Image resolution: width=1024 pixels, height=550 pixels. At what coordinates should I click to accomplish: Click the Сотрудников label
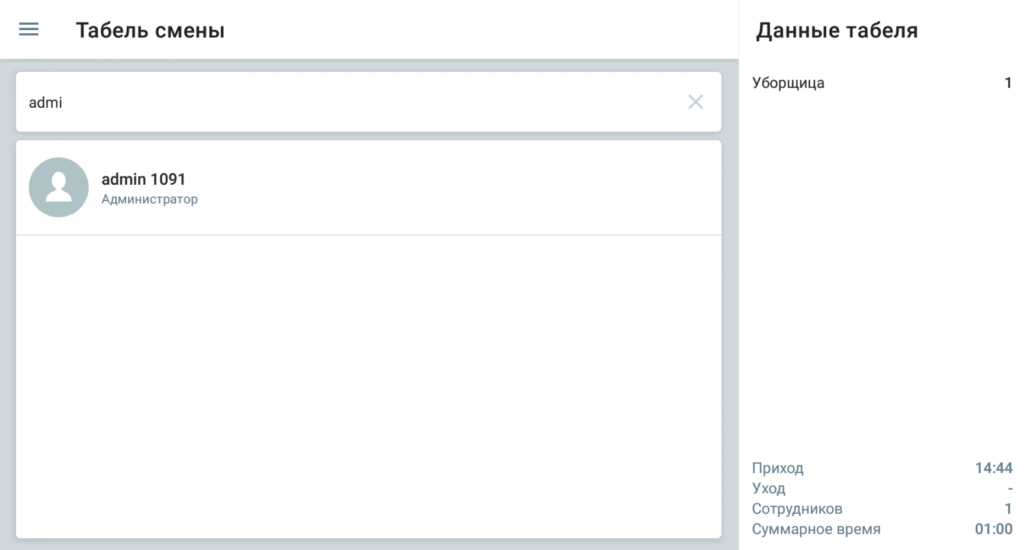[797, 509]
